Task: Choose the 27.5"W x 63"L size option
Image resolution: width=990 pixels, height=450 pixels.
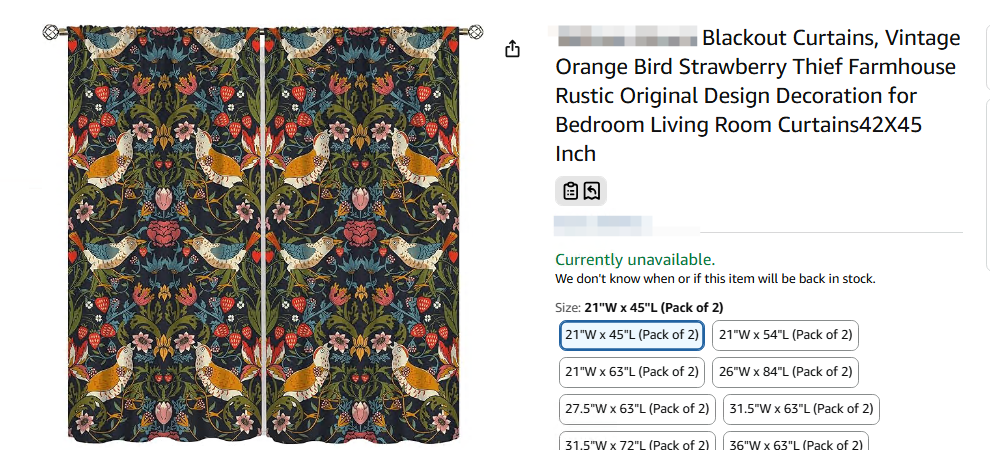Action: [637, 409]
